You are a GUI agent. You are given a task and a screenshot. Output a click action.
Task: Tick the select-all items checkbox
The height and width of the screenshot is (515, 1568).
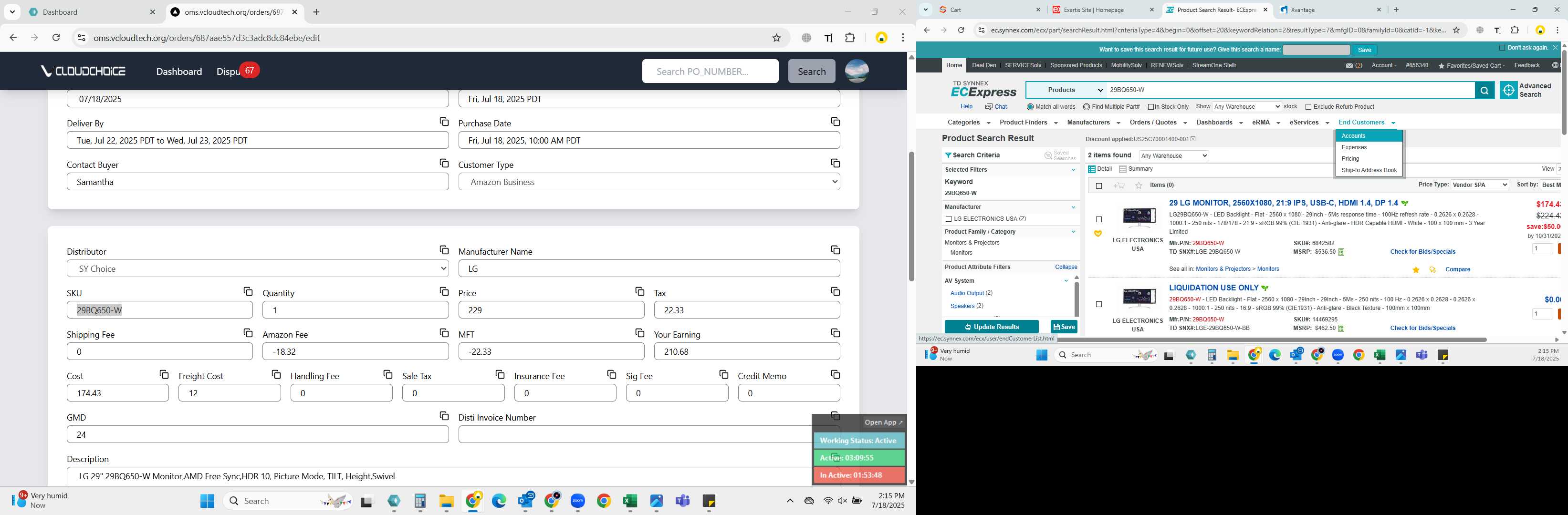[1098, 186]
